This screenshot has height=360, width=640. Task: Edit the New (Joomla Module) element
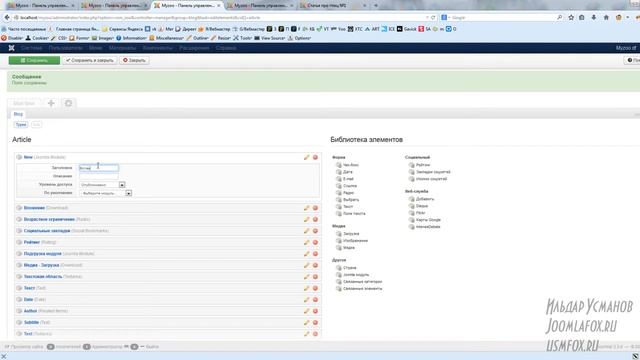[x=307, y=157]
